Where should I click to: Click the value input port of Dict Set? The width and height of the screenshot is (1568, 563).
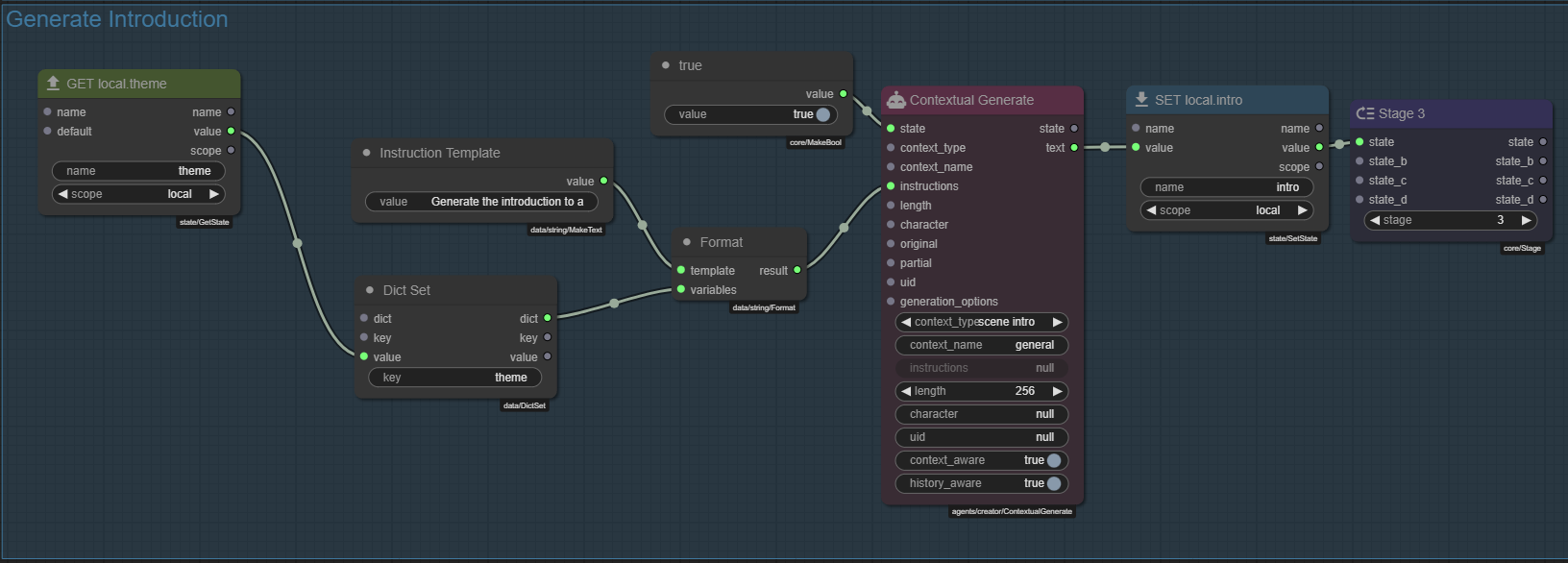[x=364, y=357]
